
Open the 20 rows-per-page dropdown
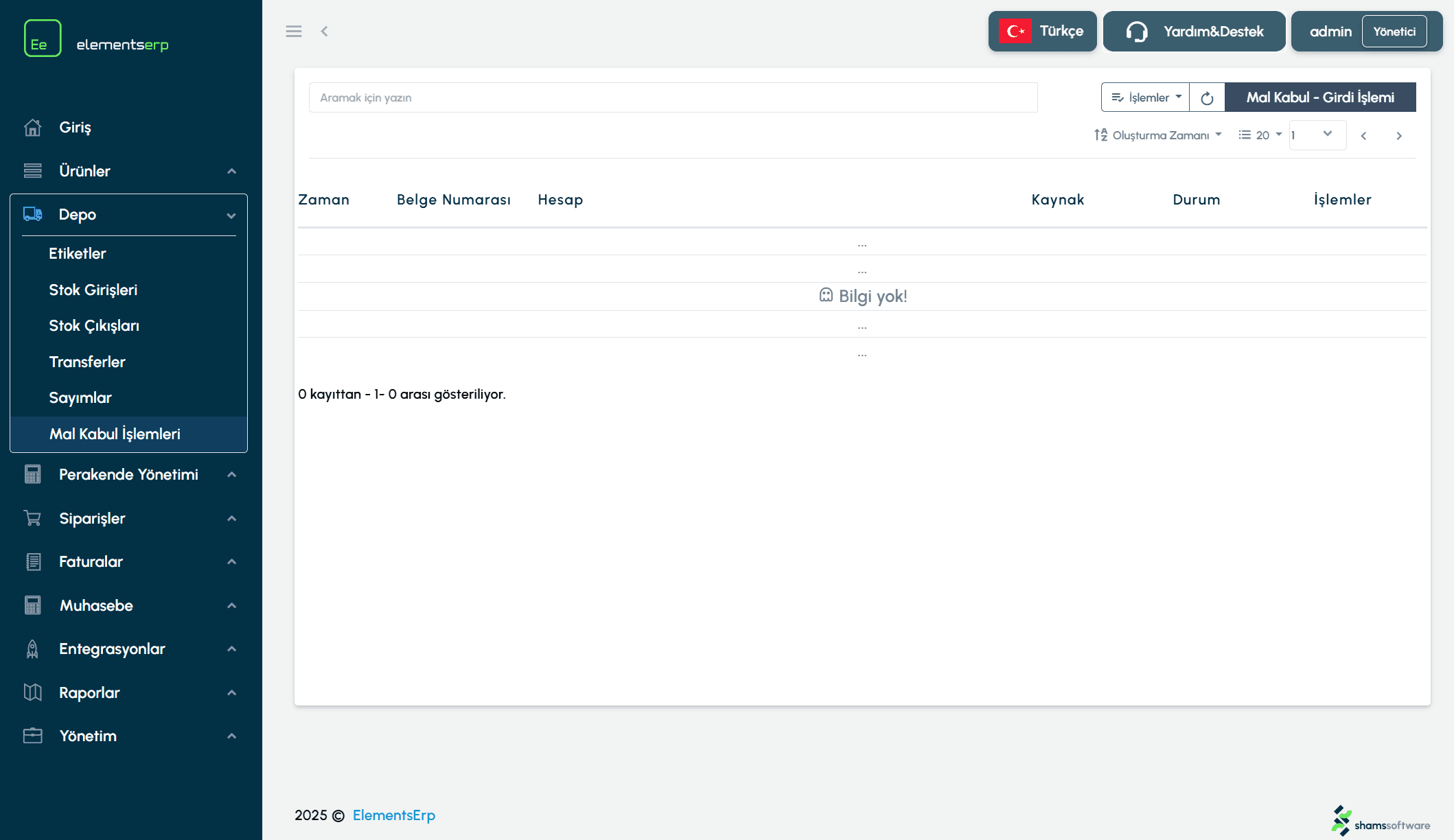(x=1260, y=135)
